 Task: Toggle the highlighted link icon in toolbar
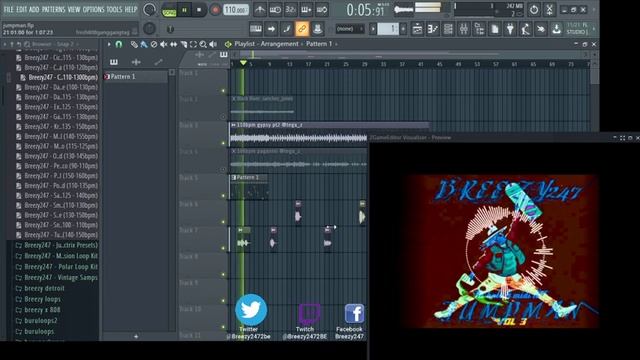click(302, 29)
